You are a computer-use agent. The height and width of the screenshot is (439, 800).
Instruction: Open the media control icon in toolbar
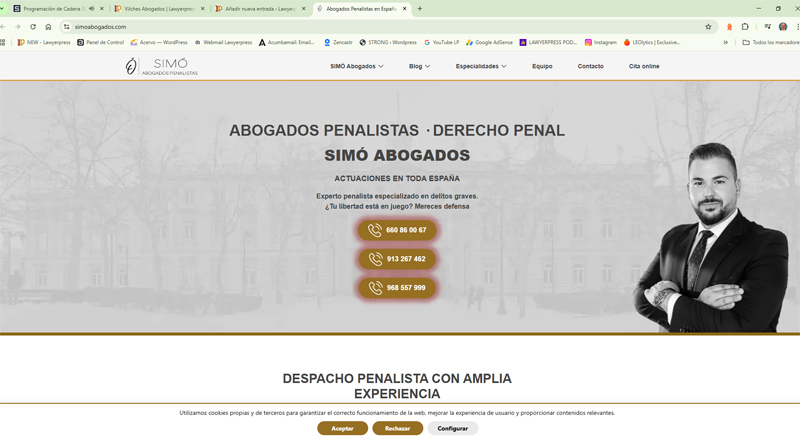point(767,27)
